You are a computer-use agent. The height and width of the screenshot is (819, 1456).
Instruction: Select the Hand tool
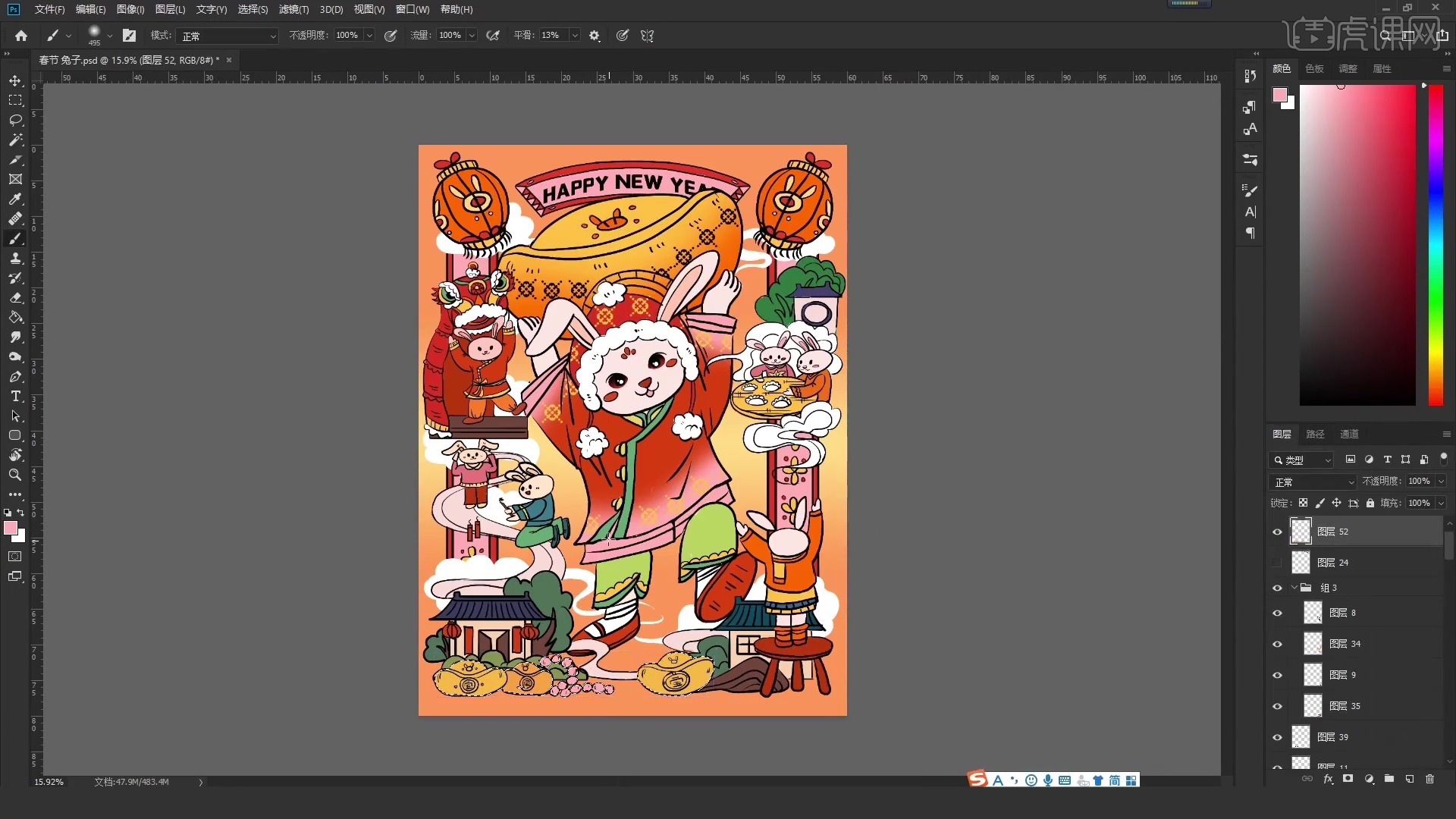[x=15, y=456]
